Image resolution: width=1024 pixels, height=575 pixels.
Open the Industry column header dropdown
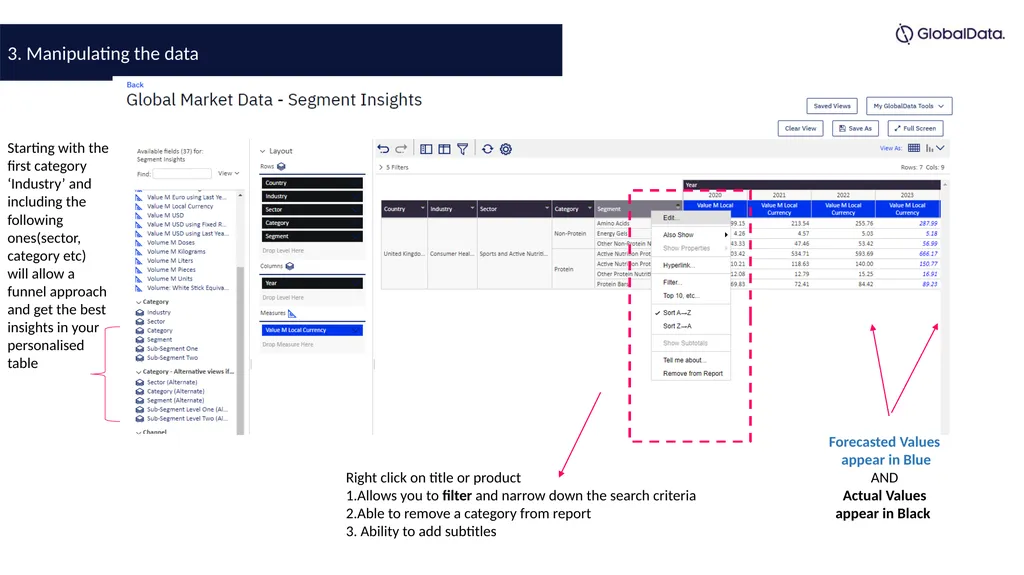472,208
